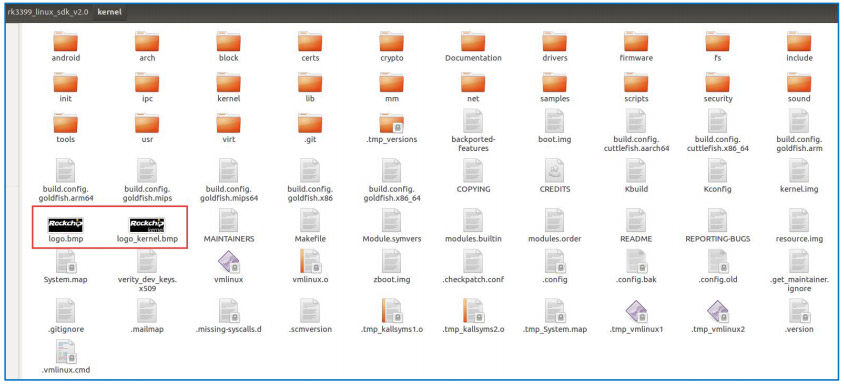This screenshot has width=844, height=384.
Task: Open the virt folder
Action: coord(229,123)
